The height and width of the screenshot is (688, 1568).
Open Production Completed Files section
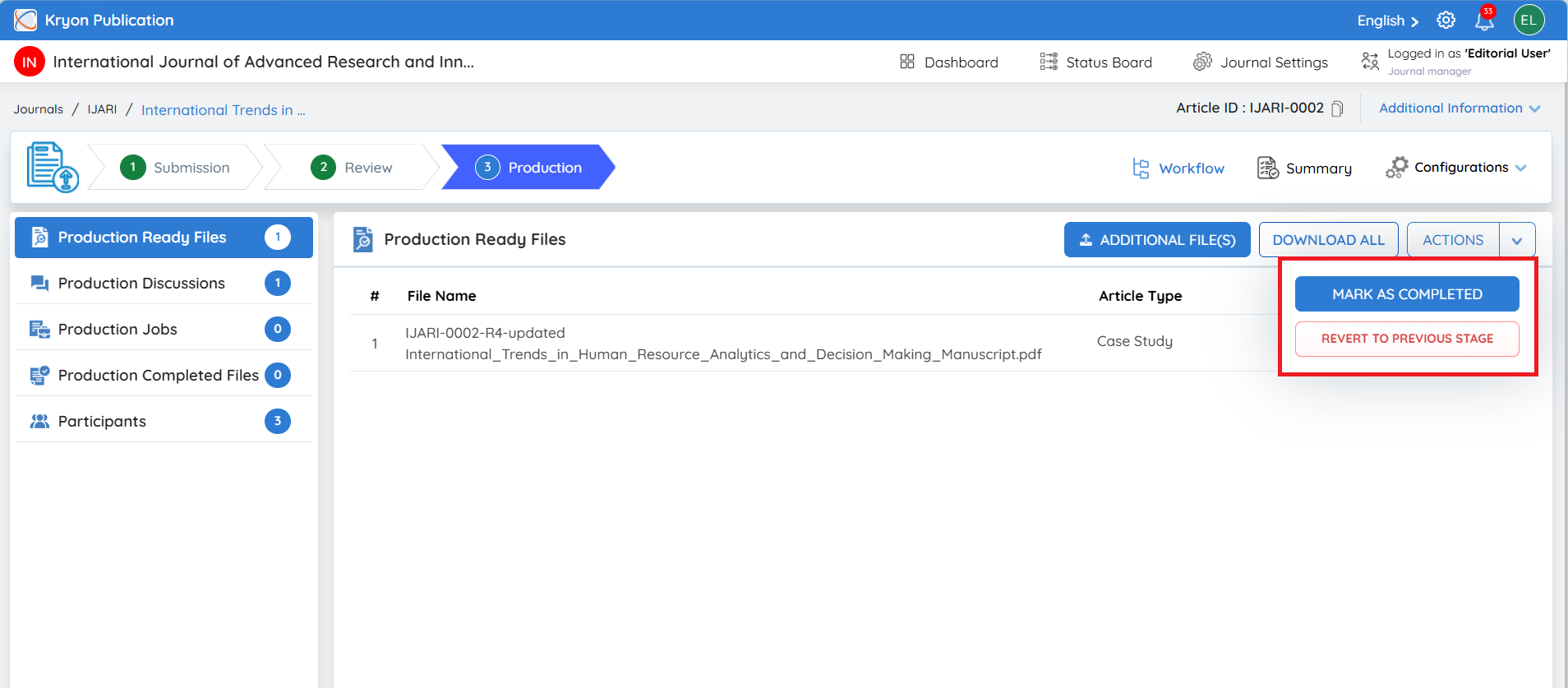pos(164,376)
